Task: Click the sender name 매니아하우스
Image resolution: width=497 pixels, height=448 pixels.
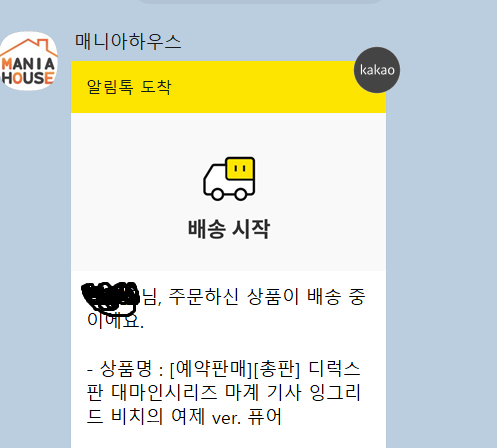Action: [x=128, y=42]
